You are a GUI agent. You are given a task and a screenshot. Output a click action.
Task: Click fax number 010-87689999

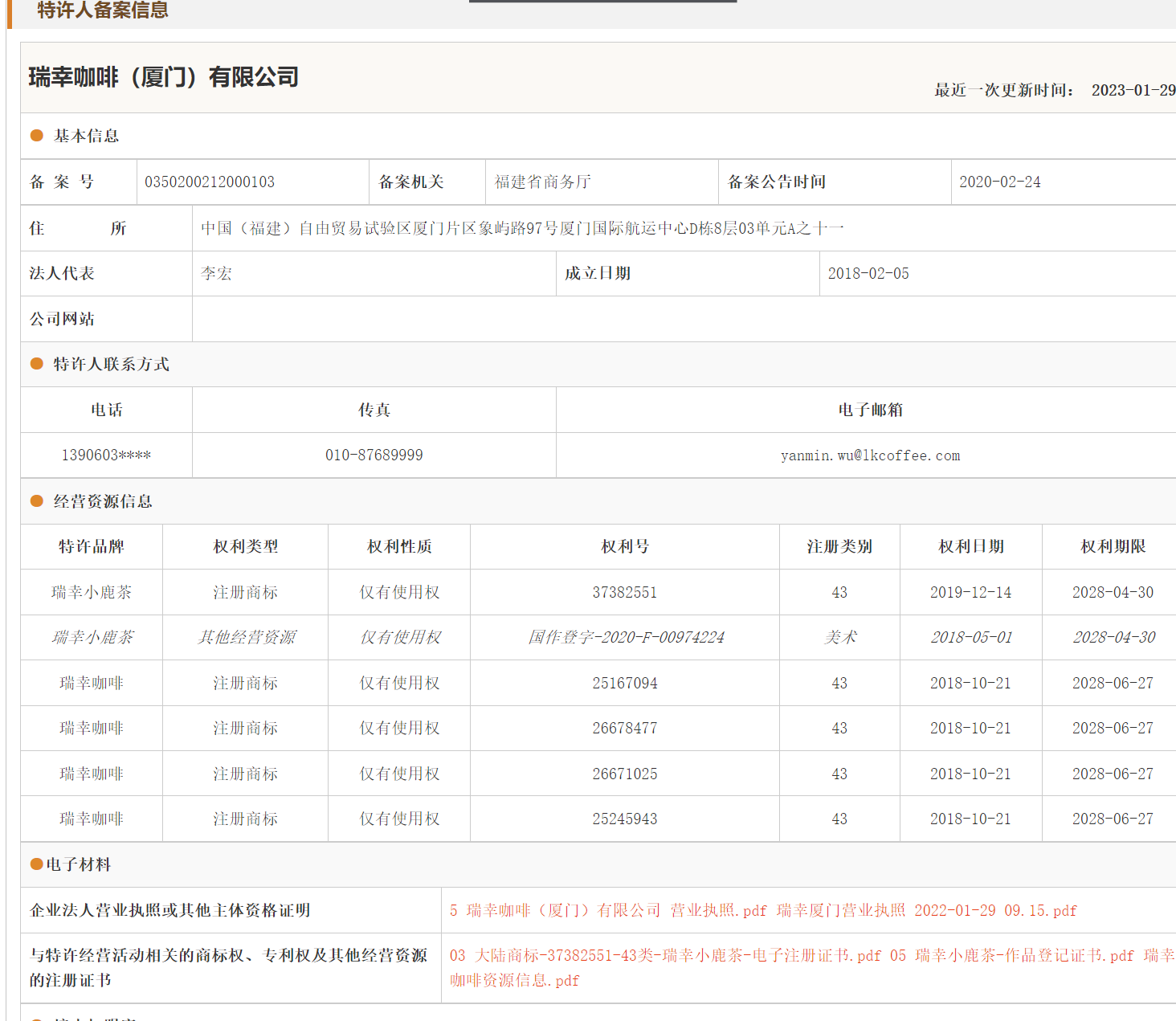point(374,455)
